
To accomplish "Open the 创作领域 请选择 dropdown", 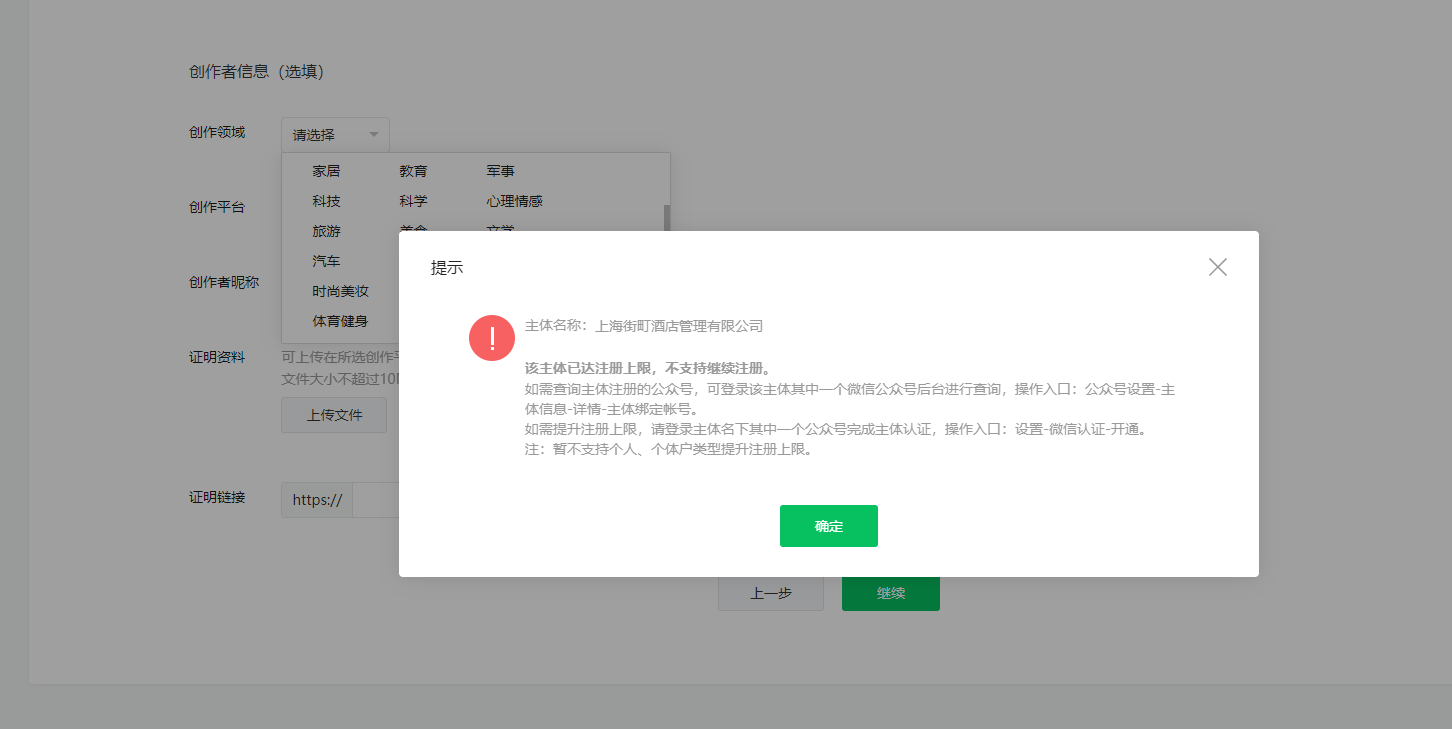I will pyautogui.click(x=335, y=135).
